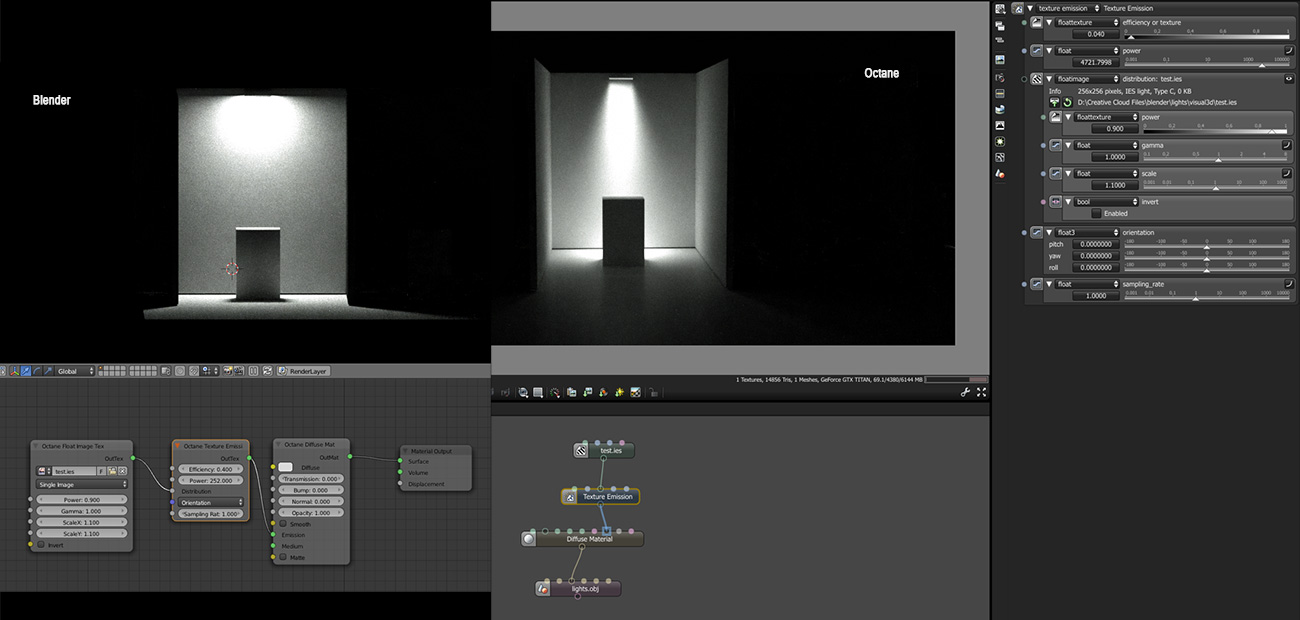
Task: Click the RenderLayer button in Blender header
Action: (303, 371)
